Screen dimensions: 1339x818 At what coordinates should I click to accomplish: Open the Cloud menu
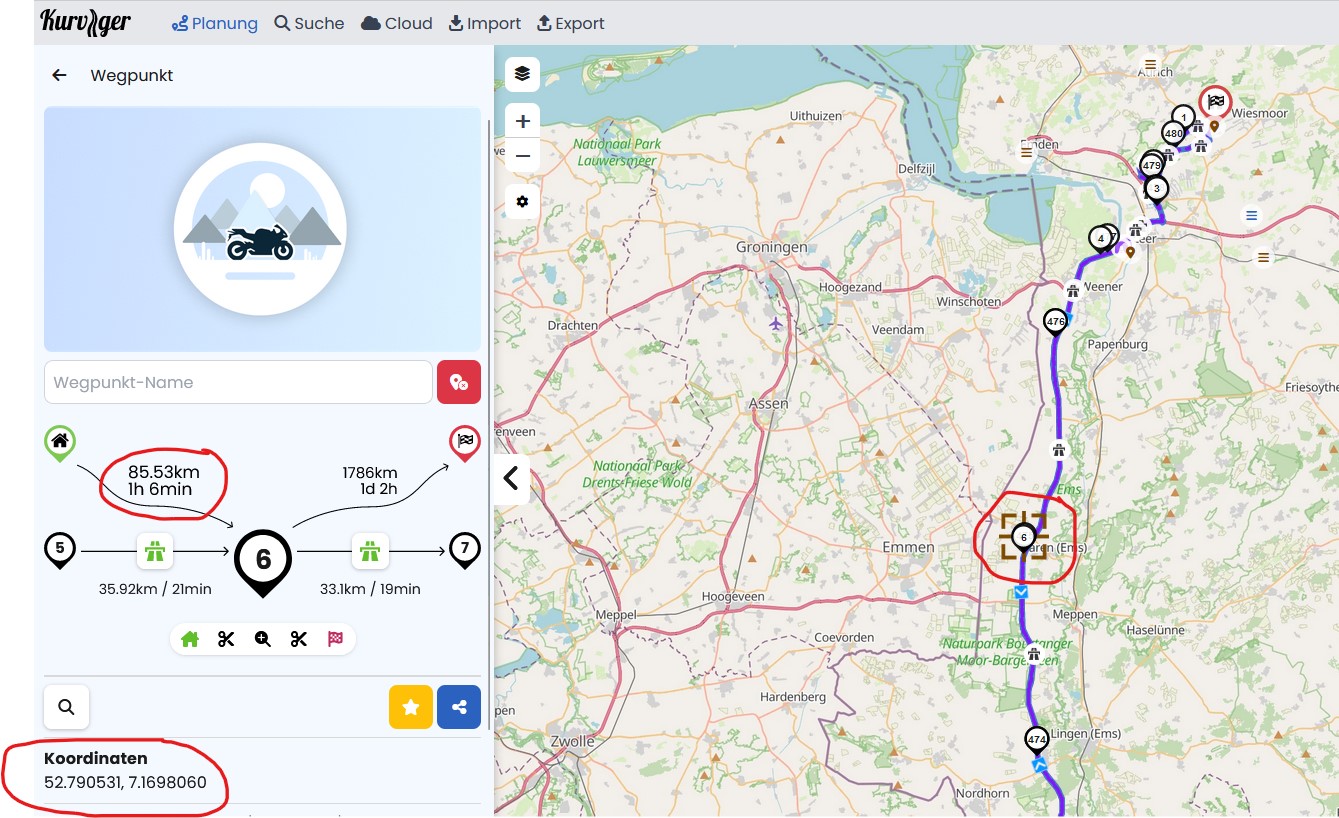[397, 23]
